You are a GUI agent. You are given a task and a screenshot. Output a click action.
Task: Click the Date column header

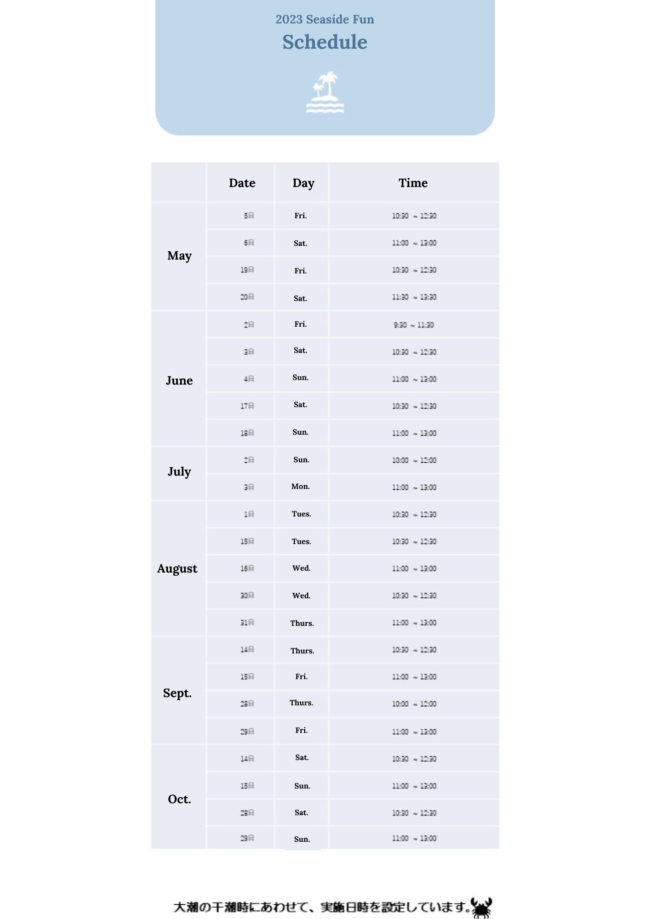pyautogui.click(x=242, y=183)
